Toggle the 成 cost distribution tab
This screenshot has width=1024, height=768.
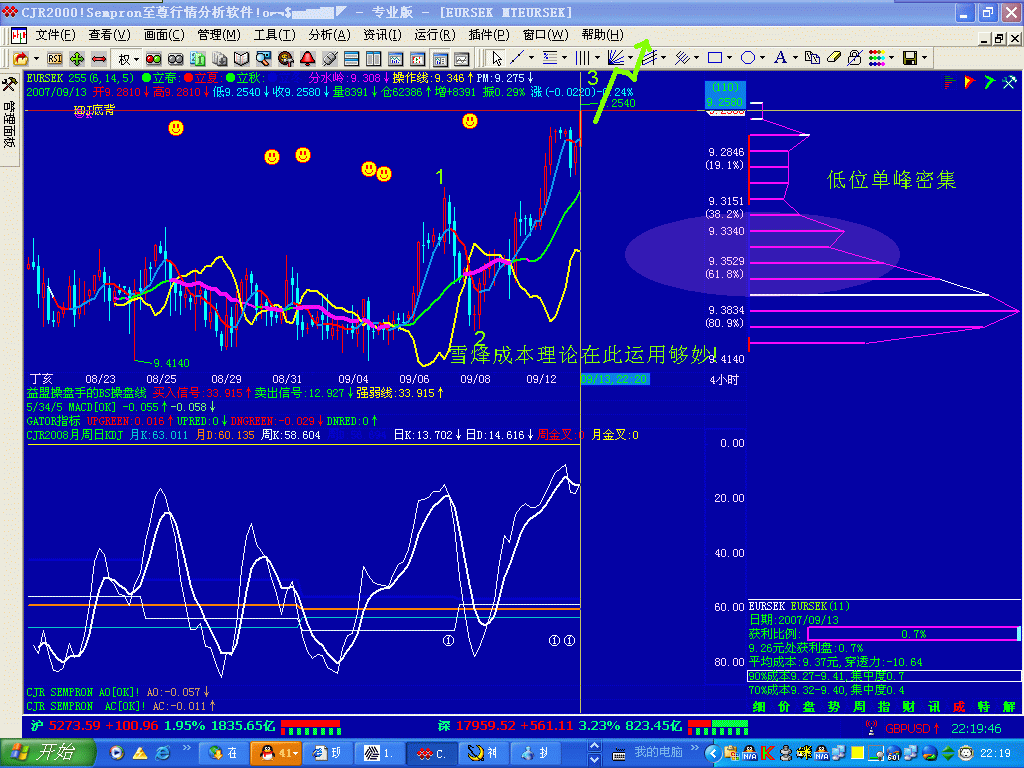pos(958,707)
